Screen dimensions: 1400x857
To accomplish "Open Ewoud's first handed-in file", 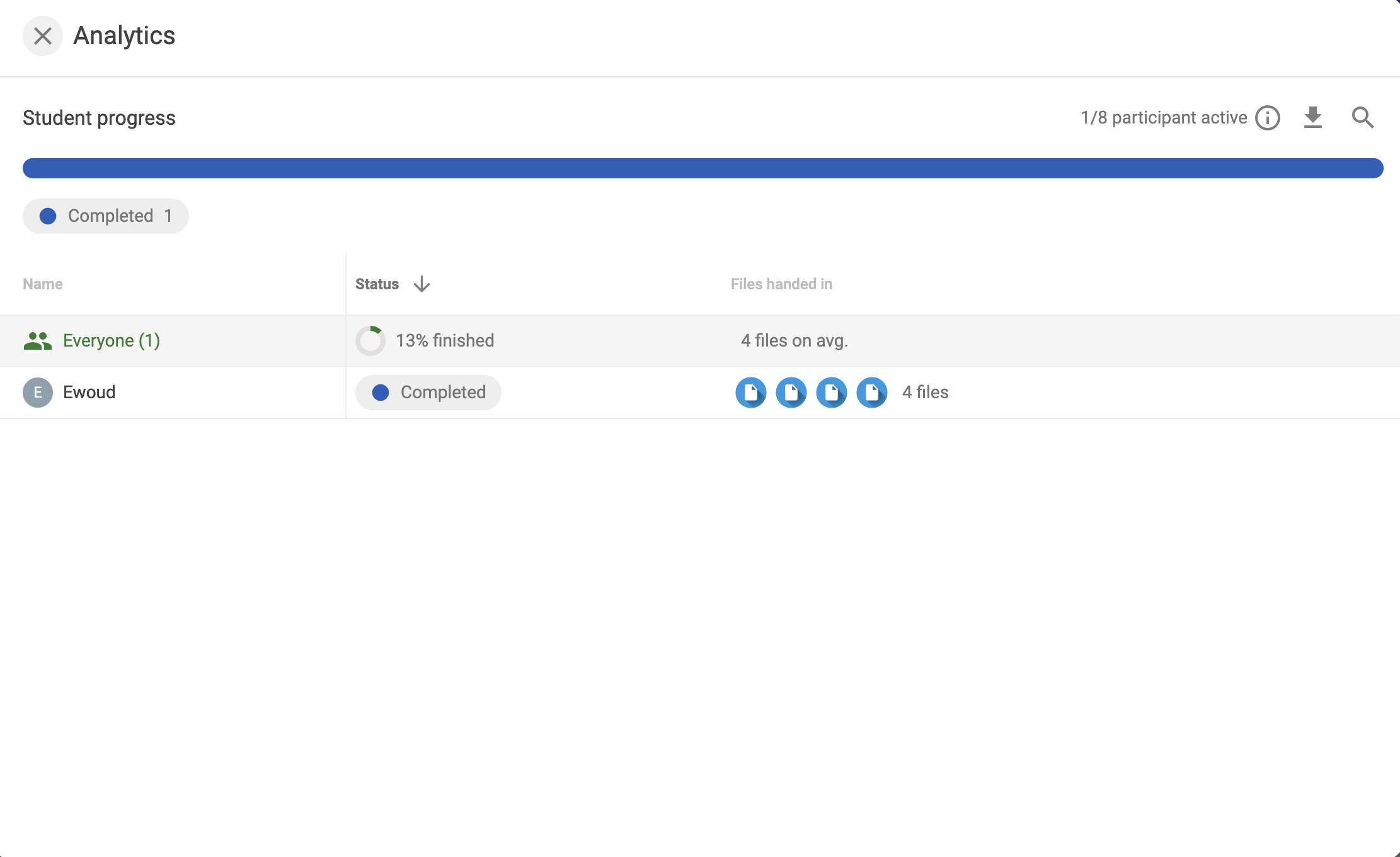I will click(x=751, y=393).
